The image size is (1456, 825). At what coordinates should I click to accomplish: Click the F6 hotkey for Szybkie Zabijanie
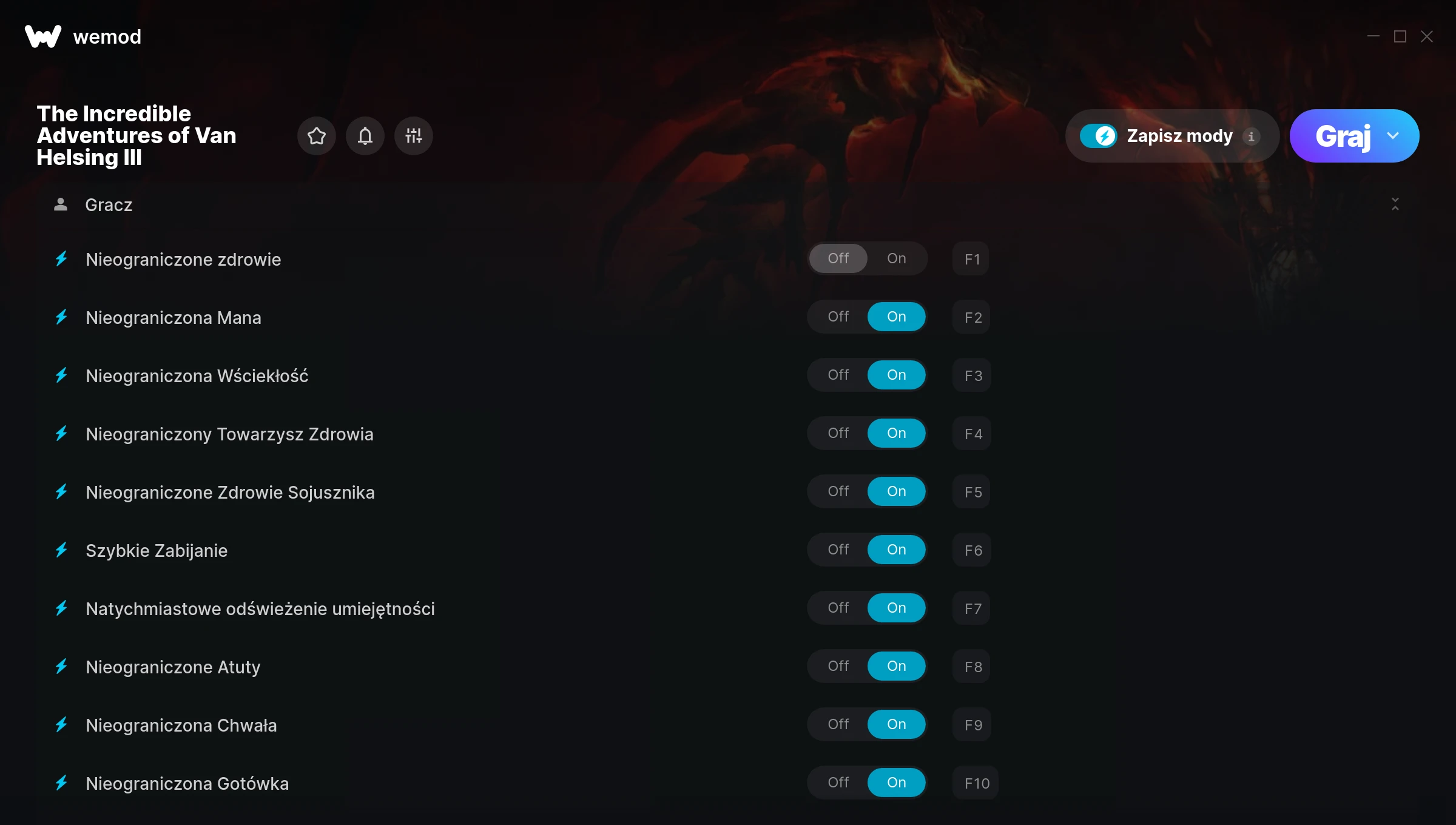click(x=972, y=550)
